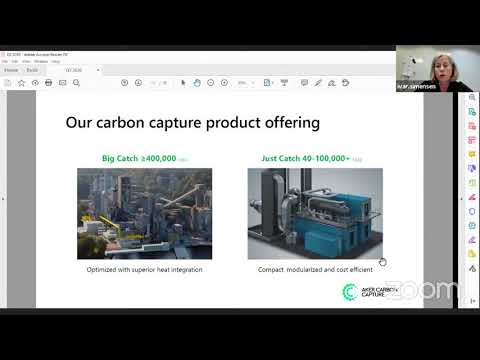Click the Big Catch plant photo
The width and height of the screenshot is (480, 360).
(x=145, y=214)
